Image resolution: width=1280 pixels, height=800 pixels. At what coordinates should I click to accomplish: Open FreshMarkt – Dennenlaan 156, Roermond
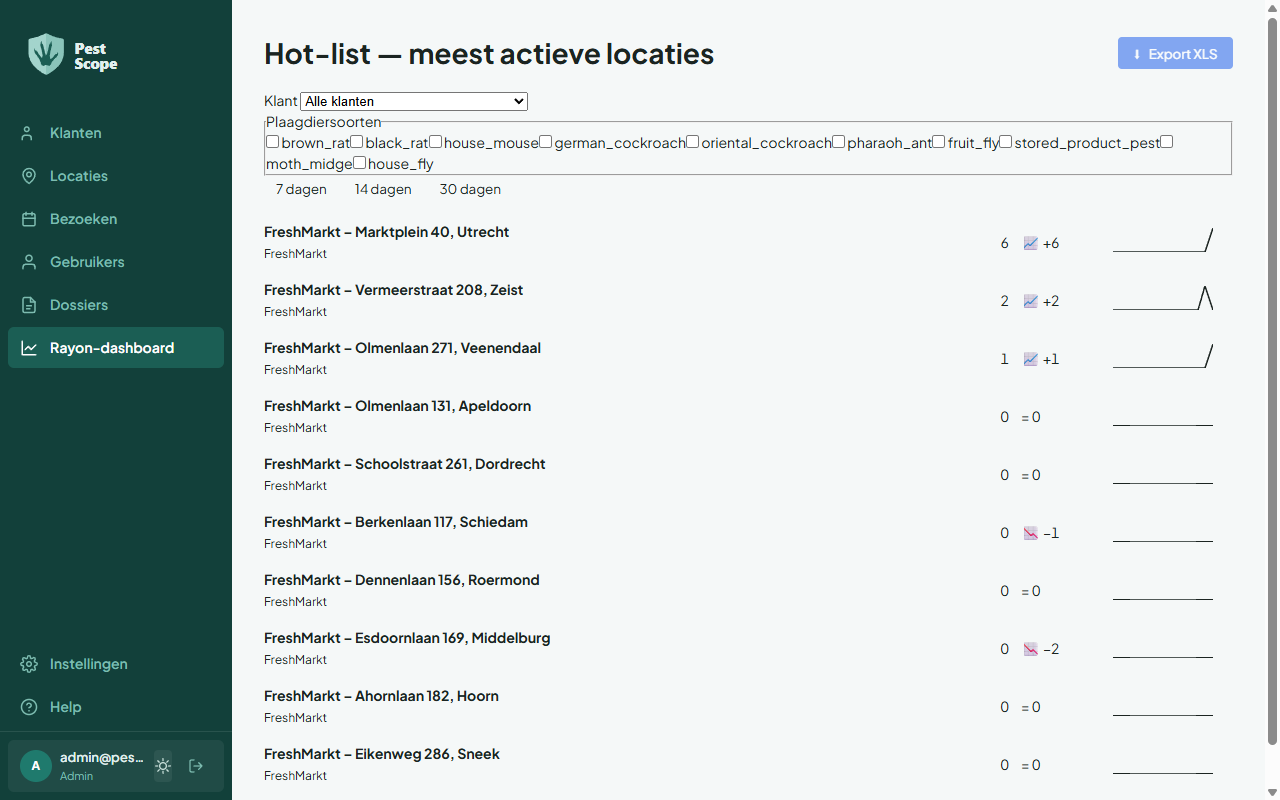pyautogui.click(x=401, y=580)
